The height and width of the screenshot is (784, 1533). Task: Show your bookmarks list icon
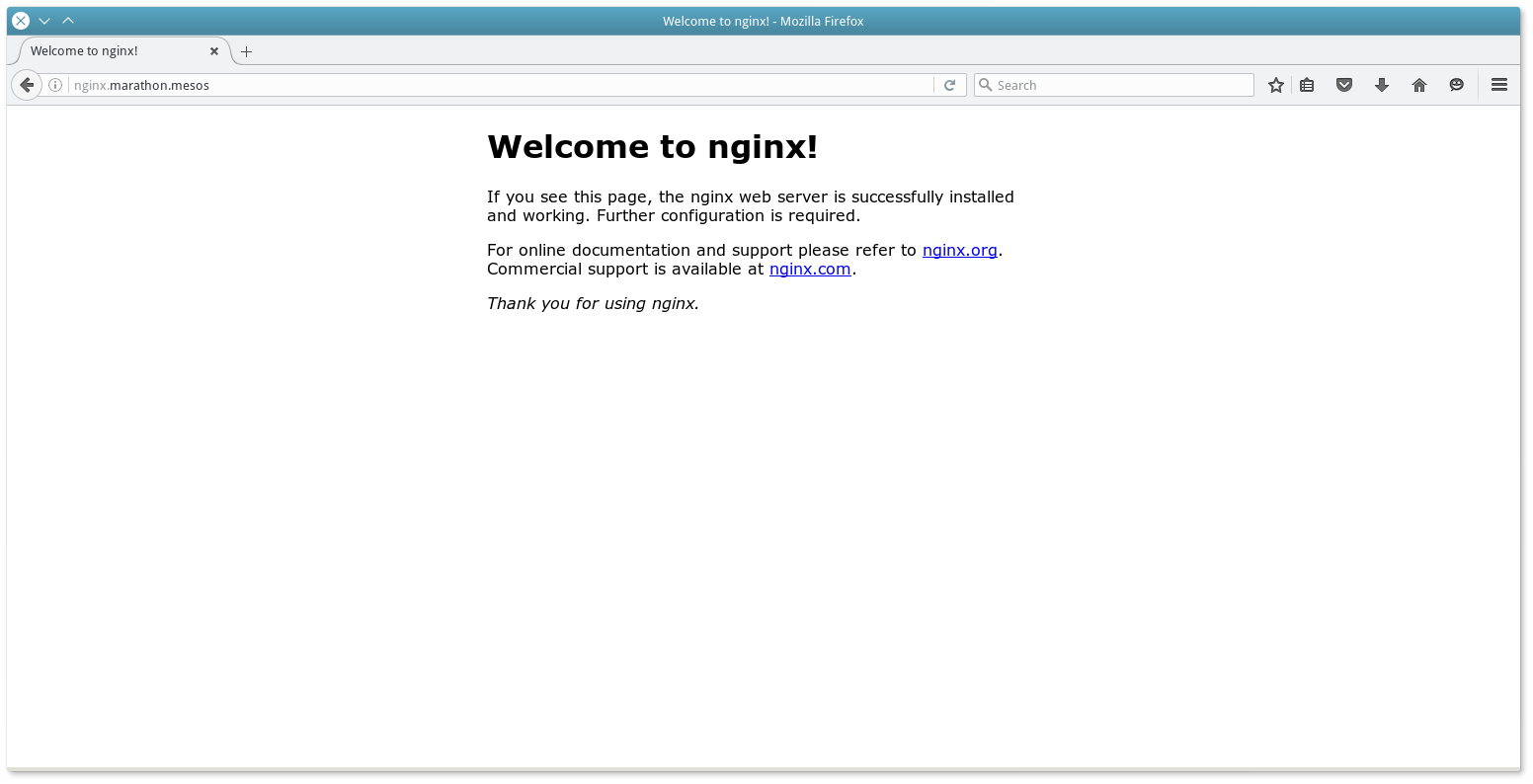1307,85
